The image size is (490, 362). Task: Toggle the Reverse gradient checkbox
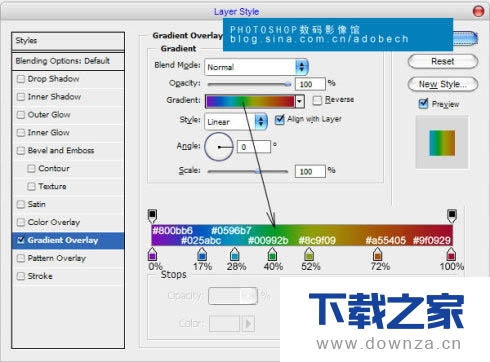tap(317, 100)
